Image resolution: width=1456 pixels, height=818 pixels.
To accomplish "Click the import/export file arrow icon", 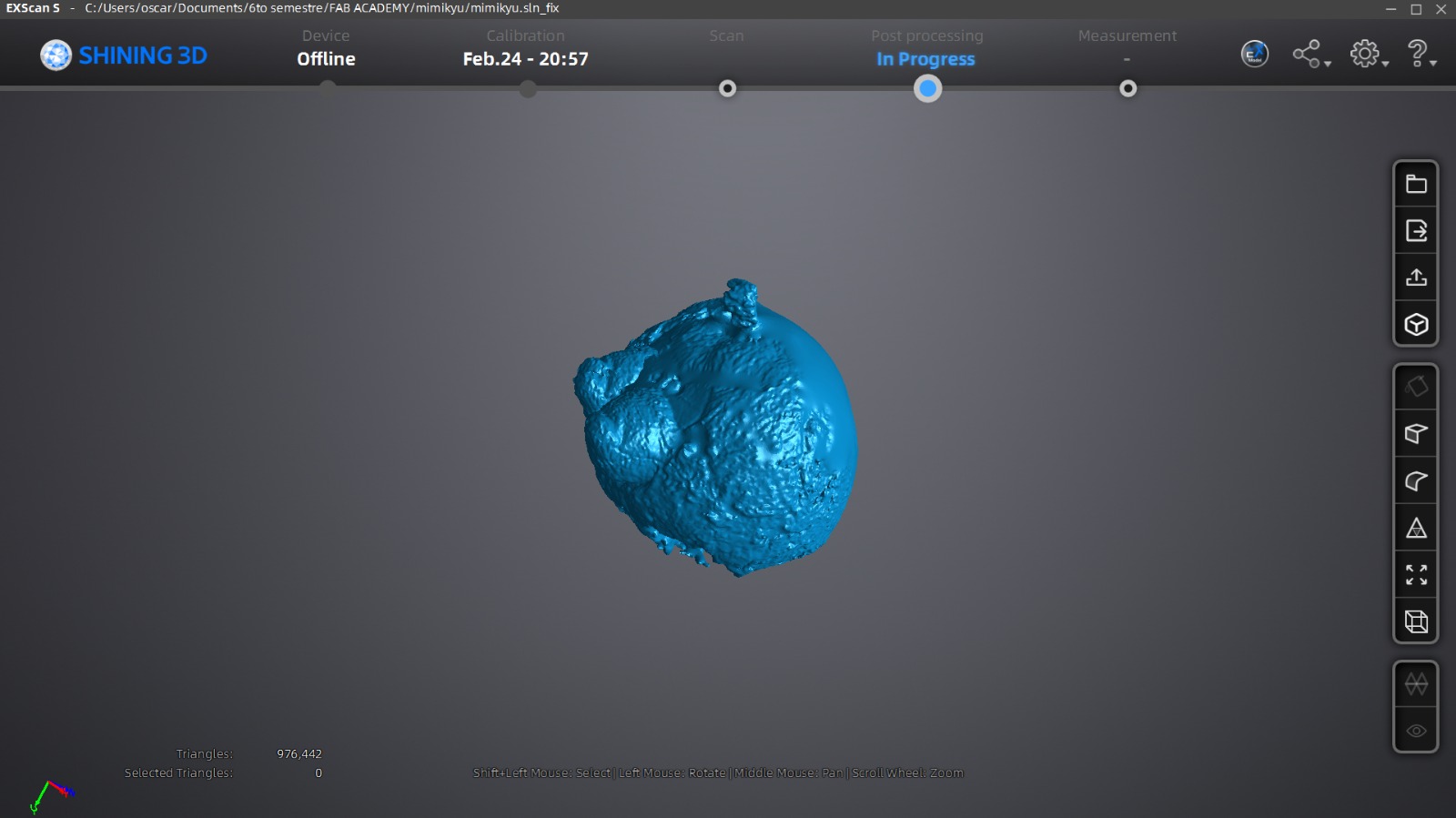I will pyautogui.click(x=1416, y=231).
